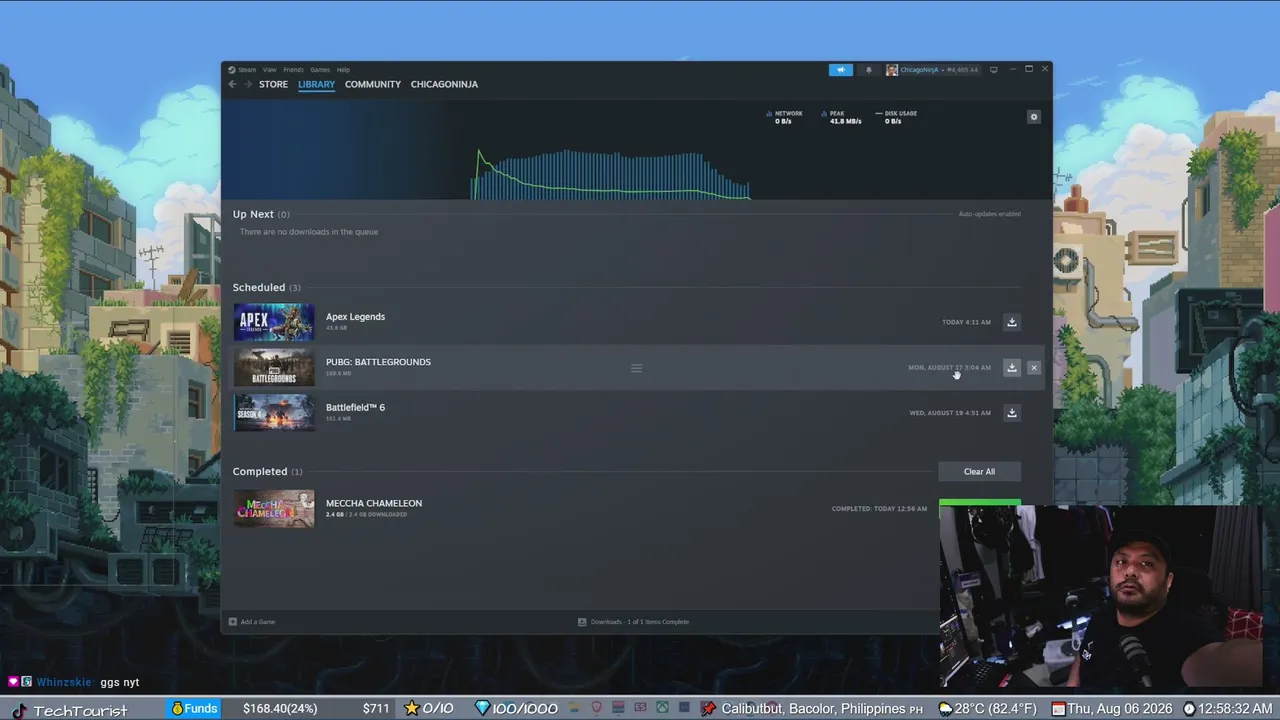The width and height of the screenshot is (1280, 720).
Task: Click the Add a Game plus icon
Action: (233, 622)
